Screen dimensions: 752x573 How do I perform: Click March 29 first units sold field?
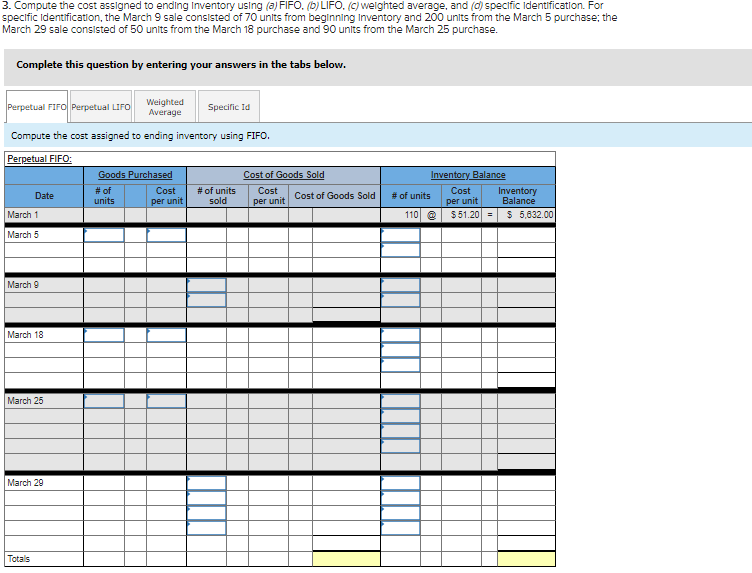click(206, 483)
